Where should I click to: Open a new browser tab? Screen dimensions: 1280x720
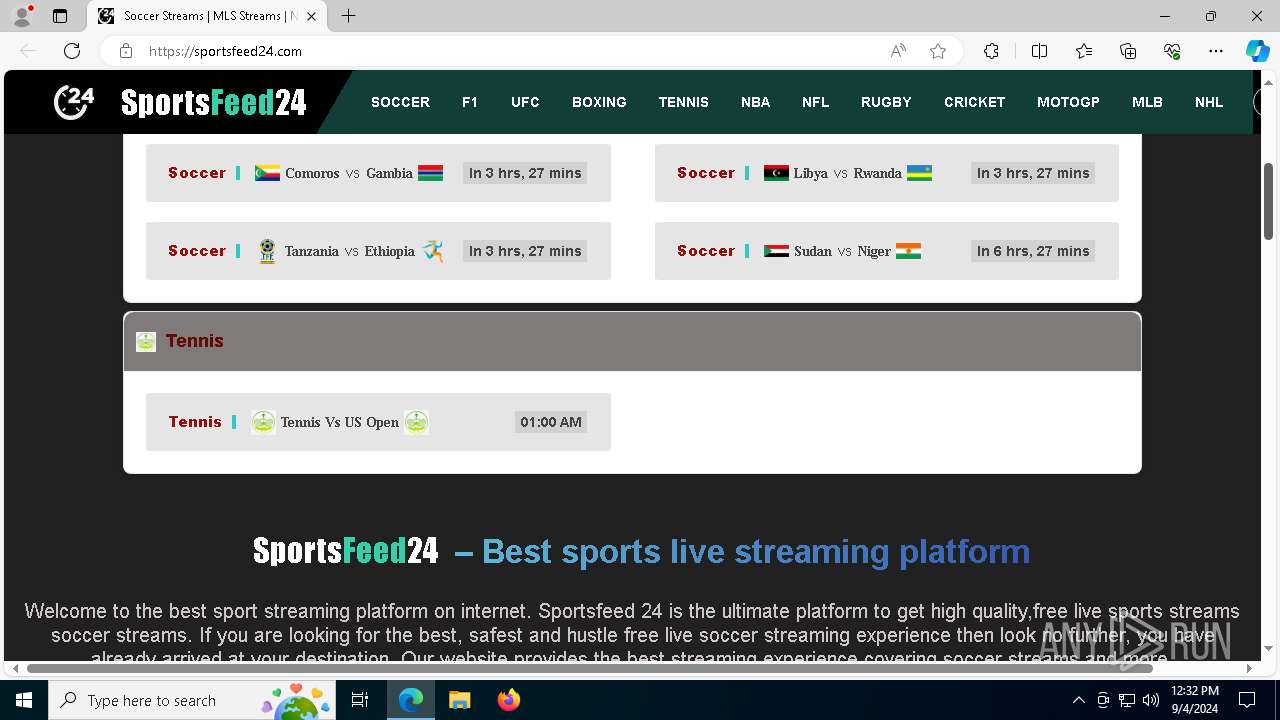[348, 16]
